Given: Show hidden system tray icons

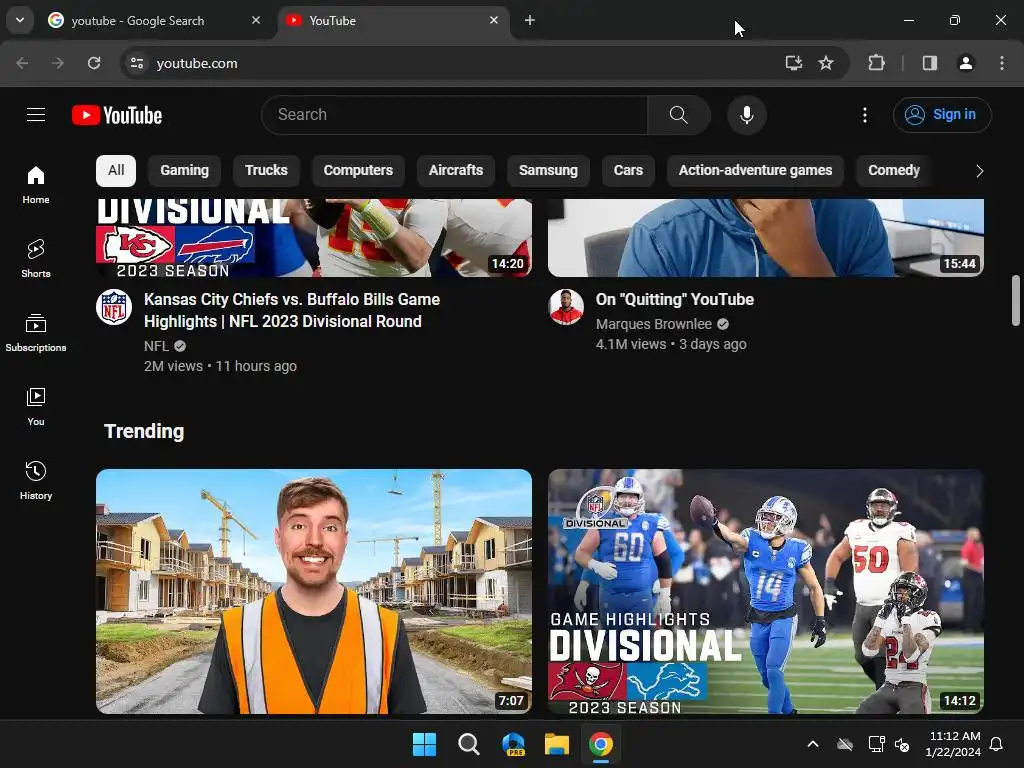Looking at the screenshot, I should 813,744.
